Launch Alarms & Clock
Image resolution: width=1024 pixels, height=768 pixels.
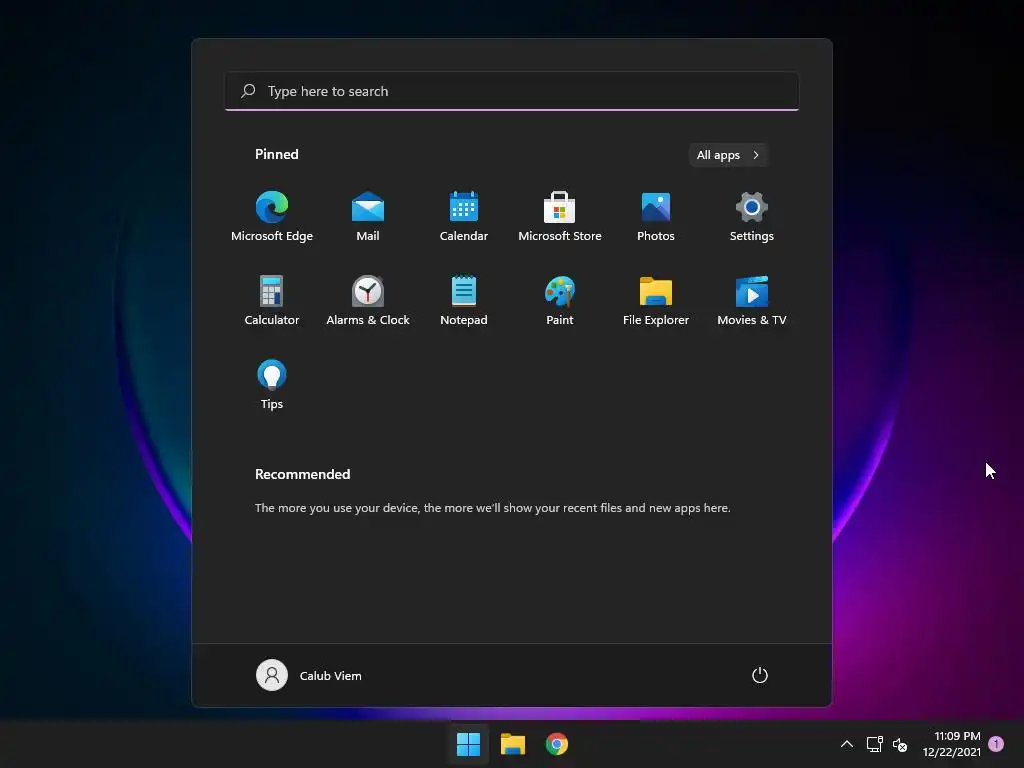coord(368,300)
